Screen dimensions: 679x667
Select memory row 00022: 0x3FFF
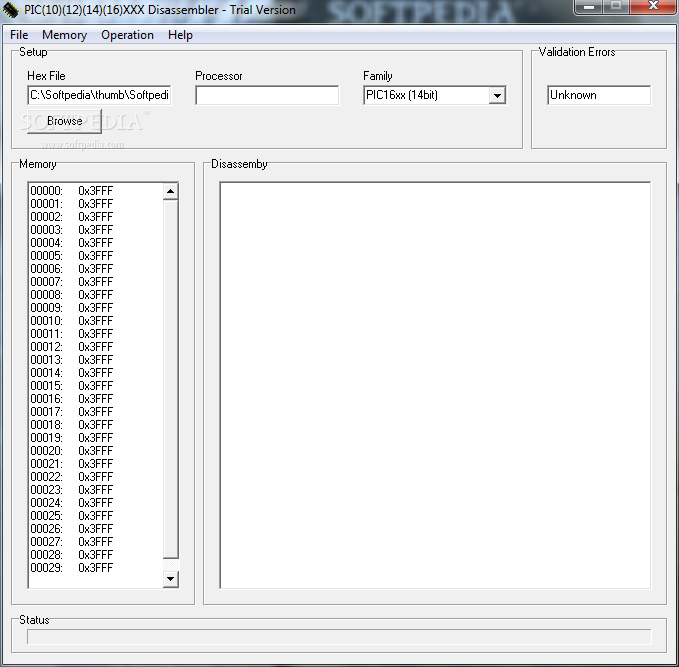pyautogui.click(x=71, y=476)
